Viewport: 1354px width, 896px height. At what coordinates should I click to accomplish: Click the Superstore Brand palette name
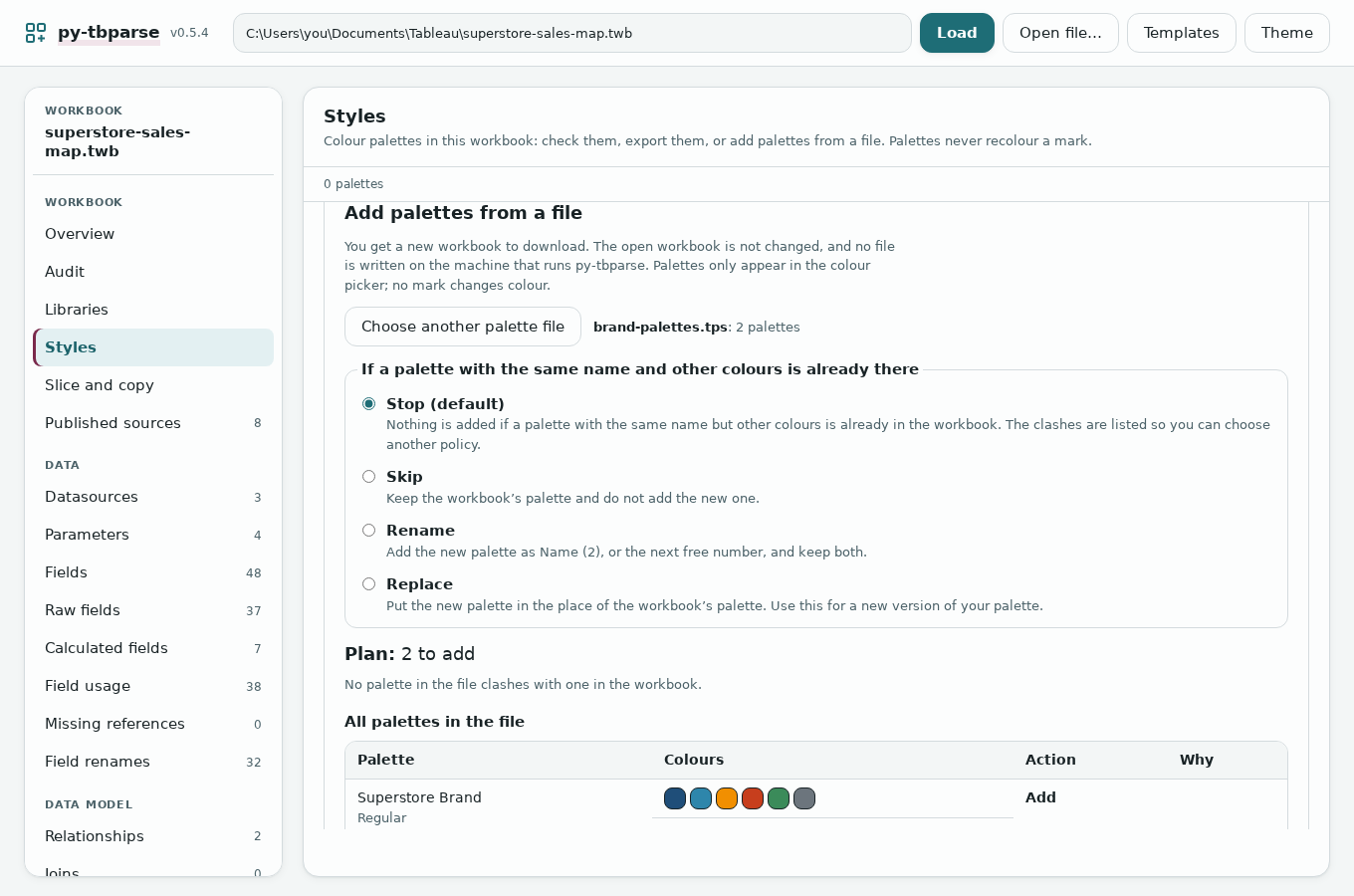419,797
